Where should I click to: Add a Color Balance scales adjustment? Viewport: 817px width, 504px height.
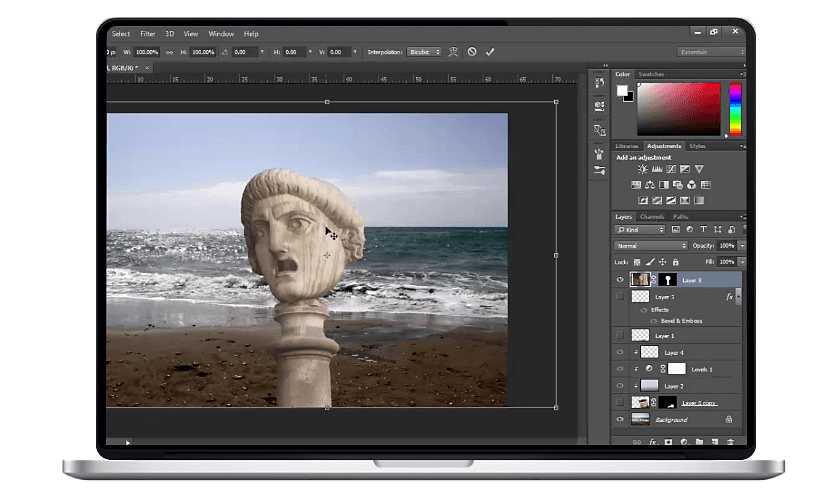tap(650, 184)
